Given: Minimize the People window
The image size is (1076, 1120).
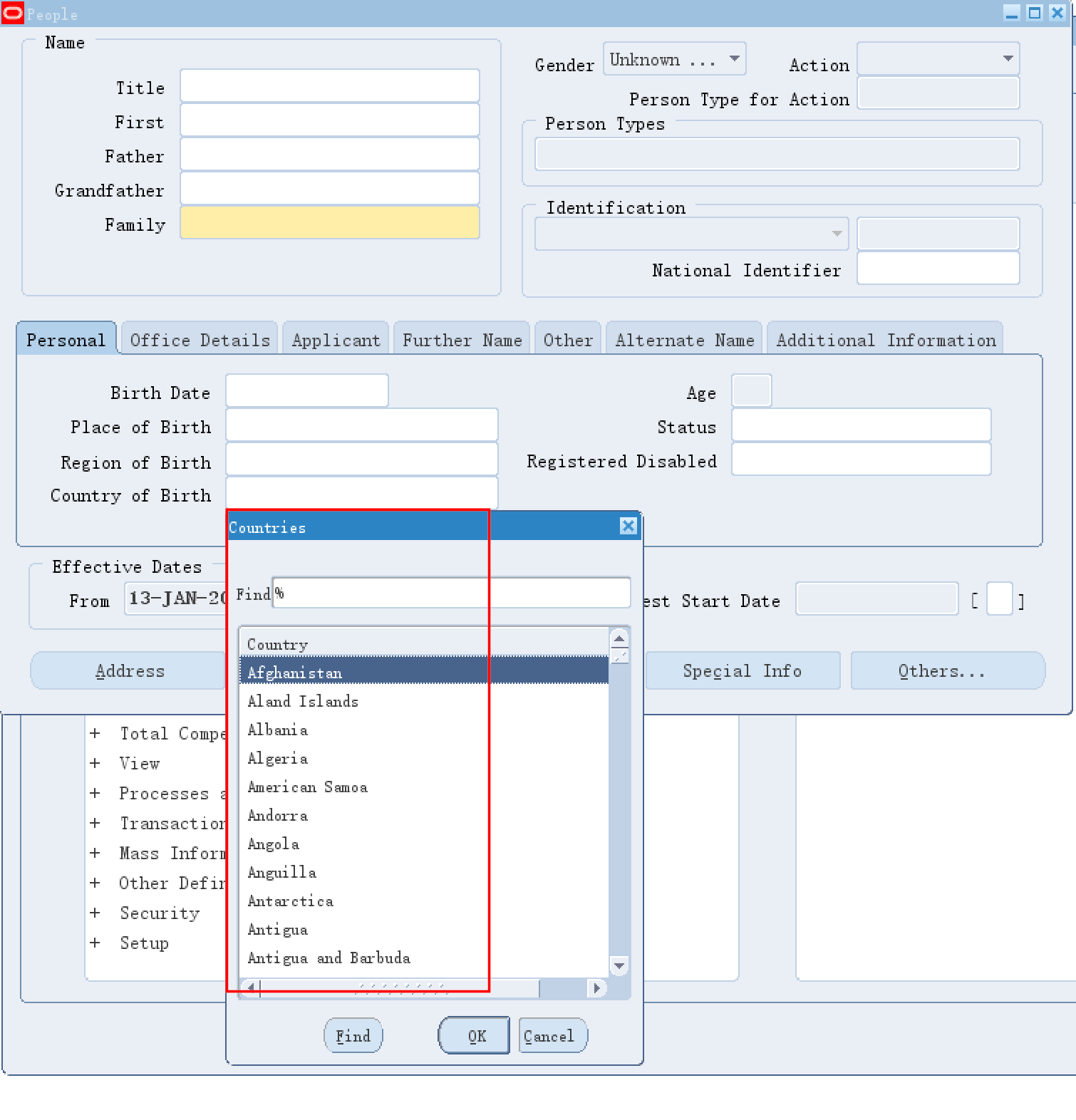Looking at the screenshot, I should pos(1012,13).
